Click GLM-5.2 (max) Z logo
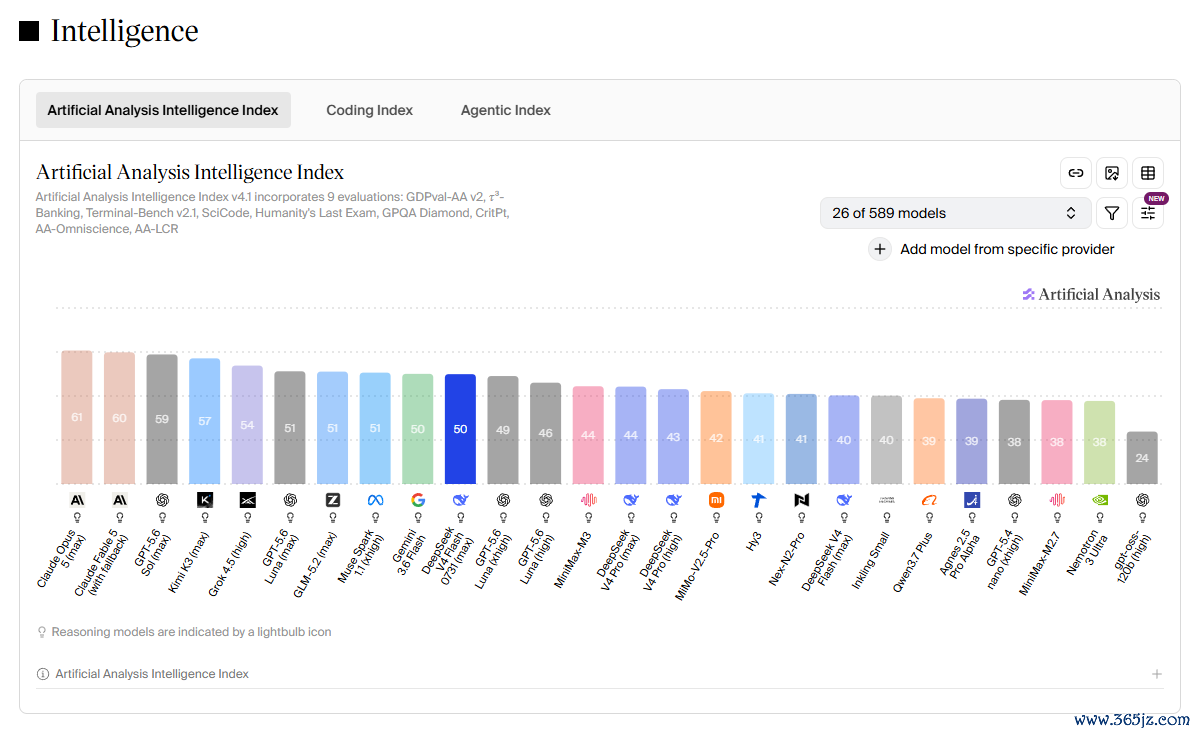 (x=333, y=500)
